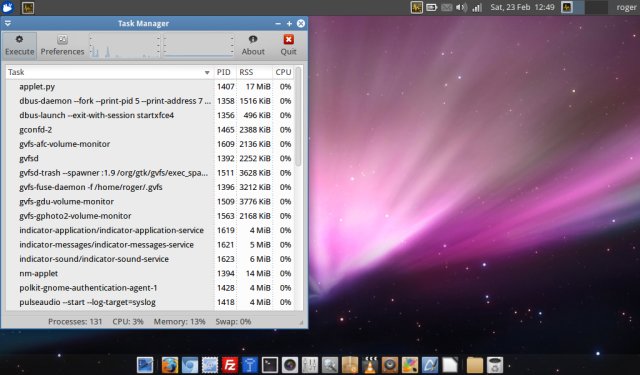Launch Firefox from the dock
This screenshot has width=640, height=375.
169,365
